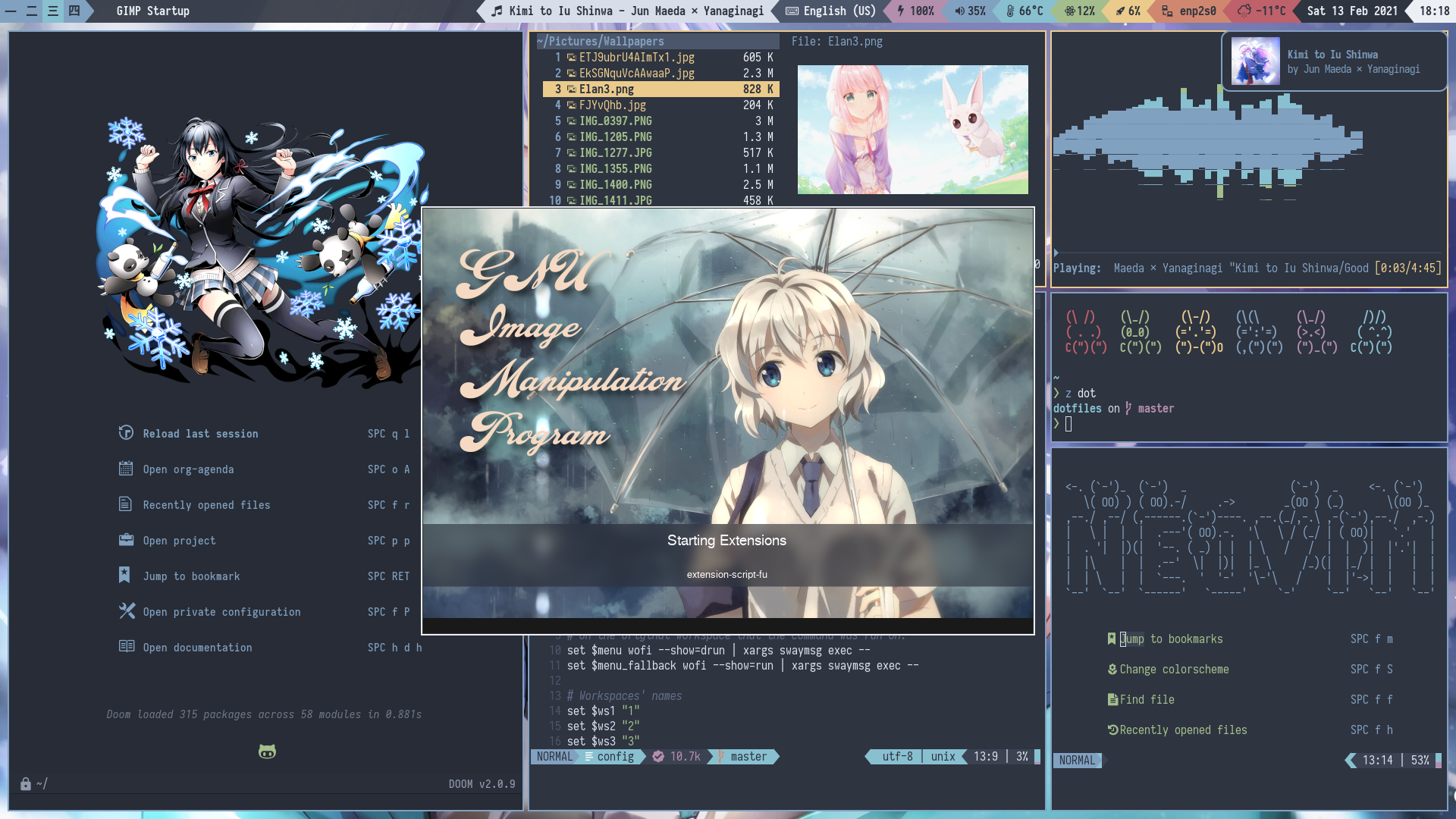Click the Reload last session icon
Viewport: 1456px width, 819px height.
pyautogui.click(x=126, y=433)
